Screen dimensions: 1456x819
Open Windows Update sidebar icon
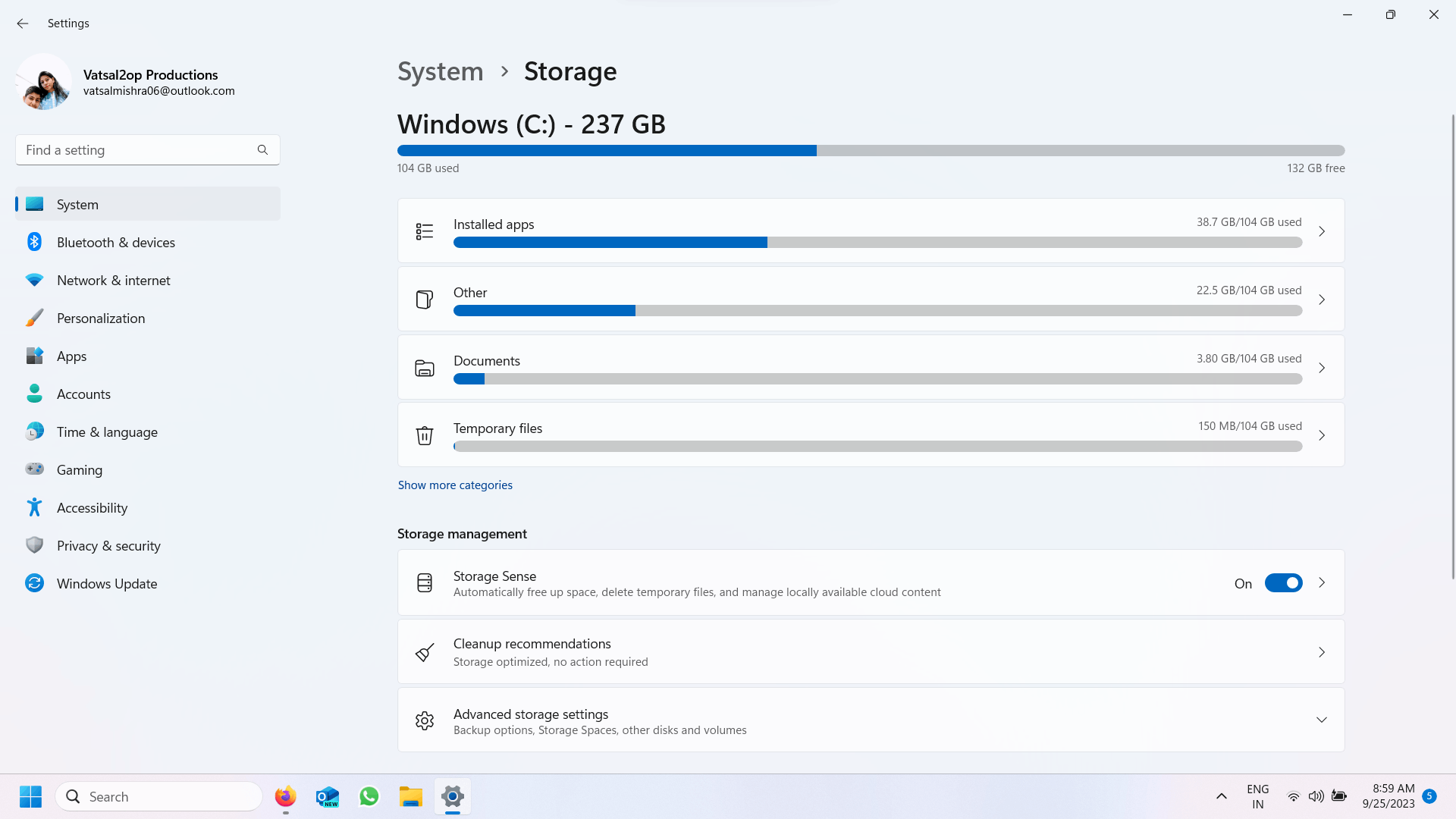pos(34,583)
